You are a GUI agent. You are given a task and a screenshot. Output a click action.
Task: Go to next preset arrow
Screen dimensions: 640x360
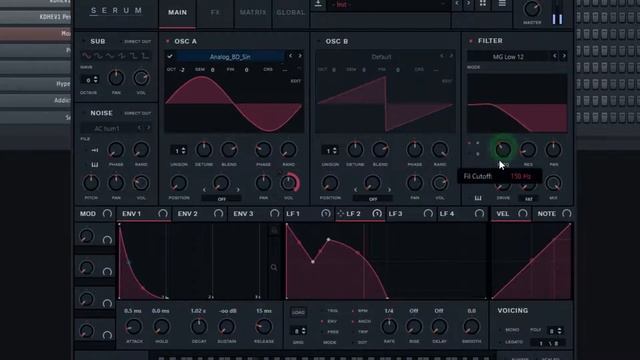468,3
